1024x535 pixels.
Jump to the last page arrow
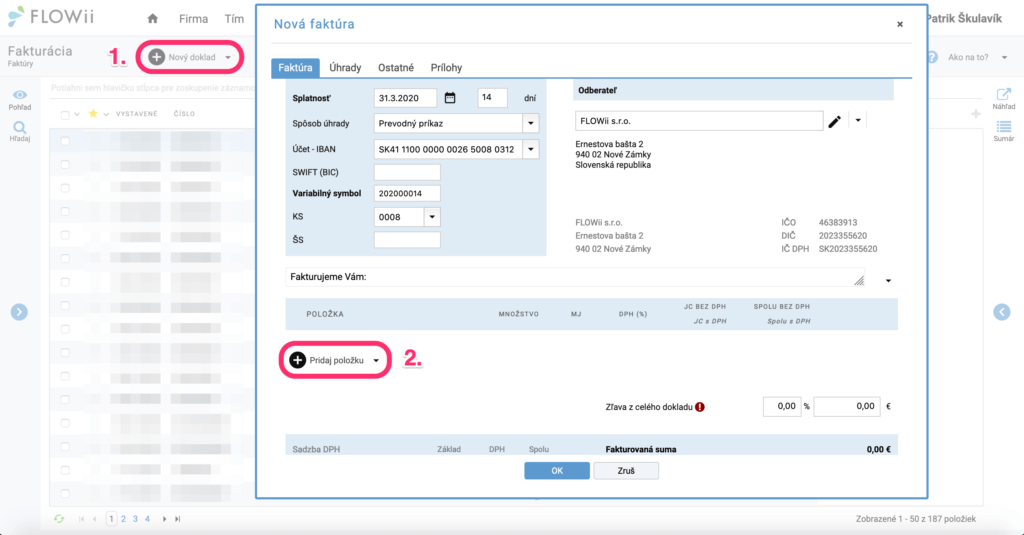178,519
